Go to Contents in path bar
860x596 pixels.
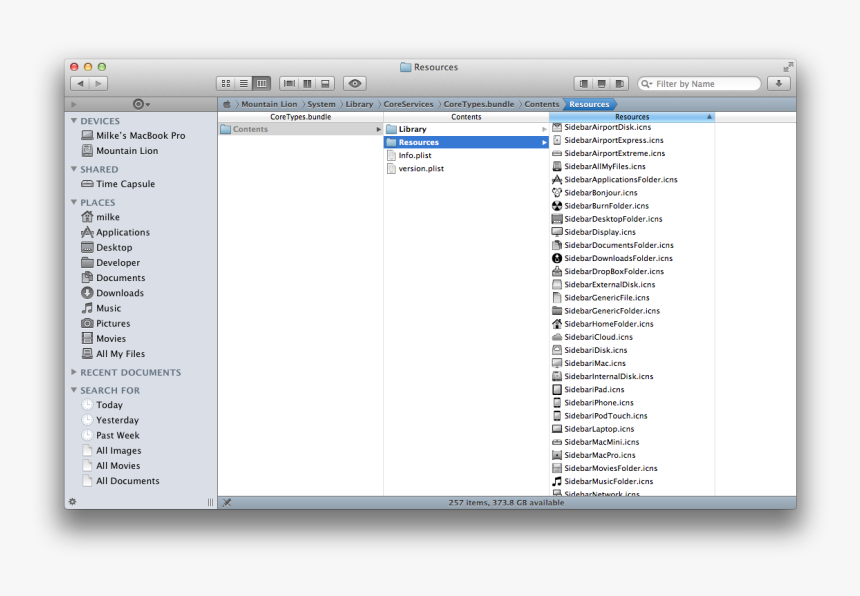[541, 104]
